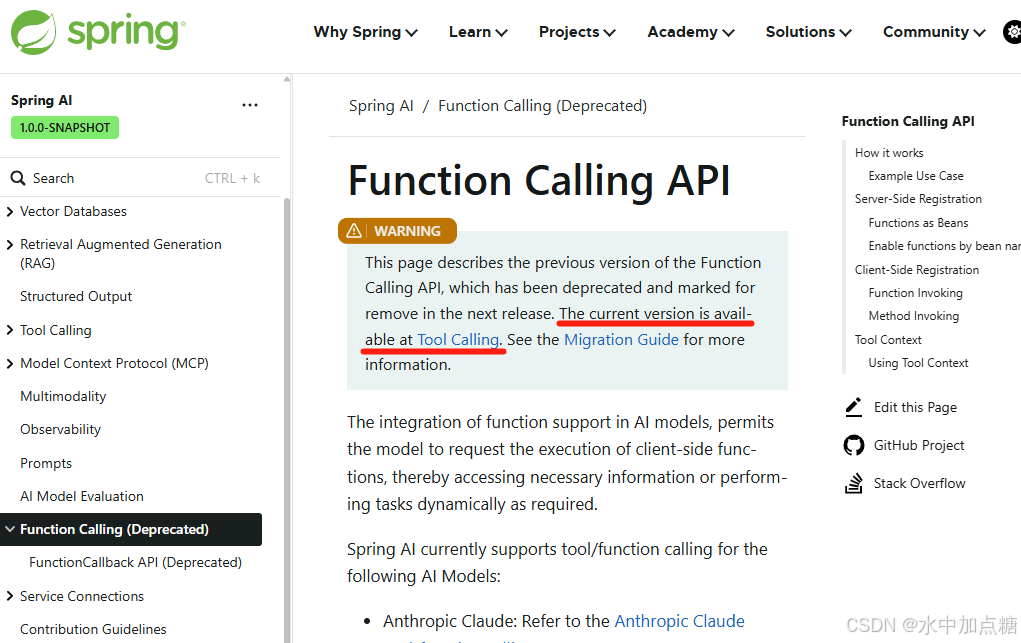This screenshot has height=643, width=1021.
Task: Jump to Functions as Beans section
Action: tap(918, 223)
